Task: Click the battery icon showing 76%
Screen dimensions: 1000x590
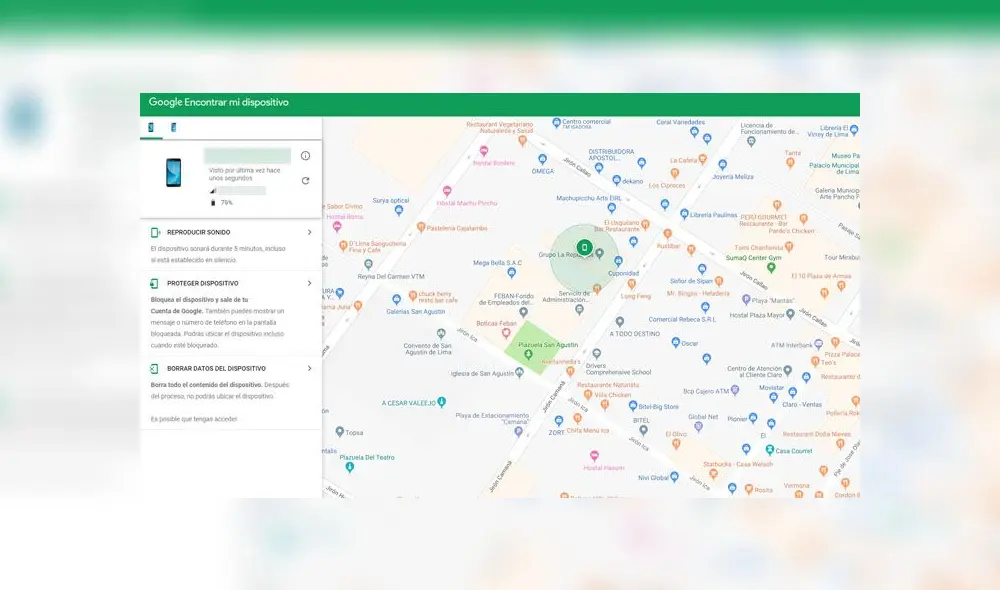Action: pyautogui.click(x=213, y=203)
